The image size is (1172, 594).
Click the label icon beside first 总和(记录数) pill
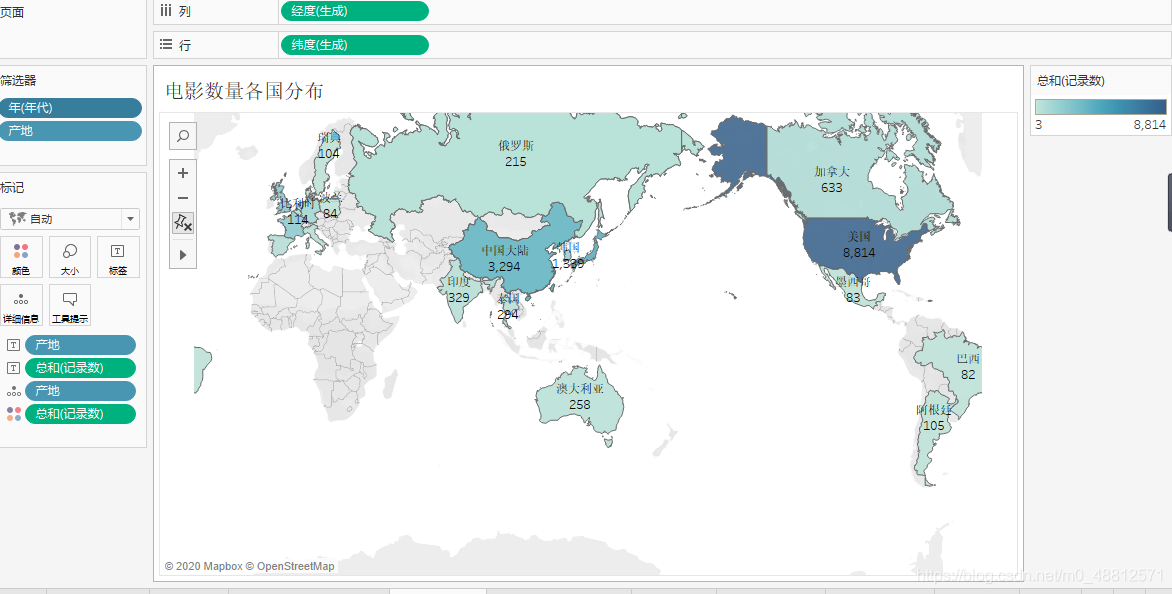coord(13,368)
